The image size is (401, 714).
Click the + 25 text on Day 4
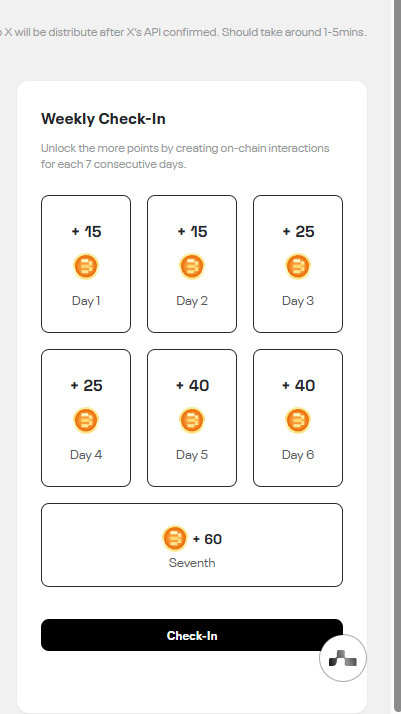[86, 385]
